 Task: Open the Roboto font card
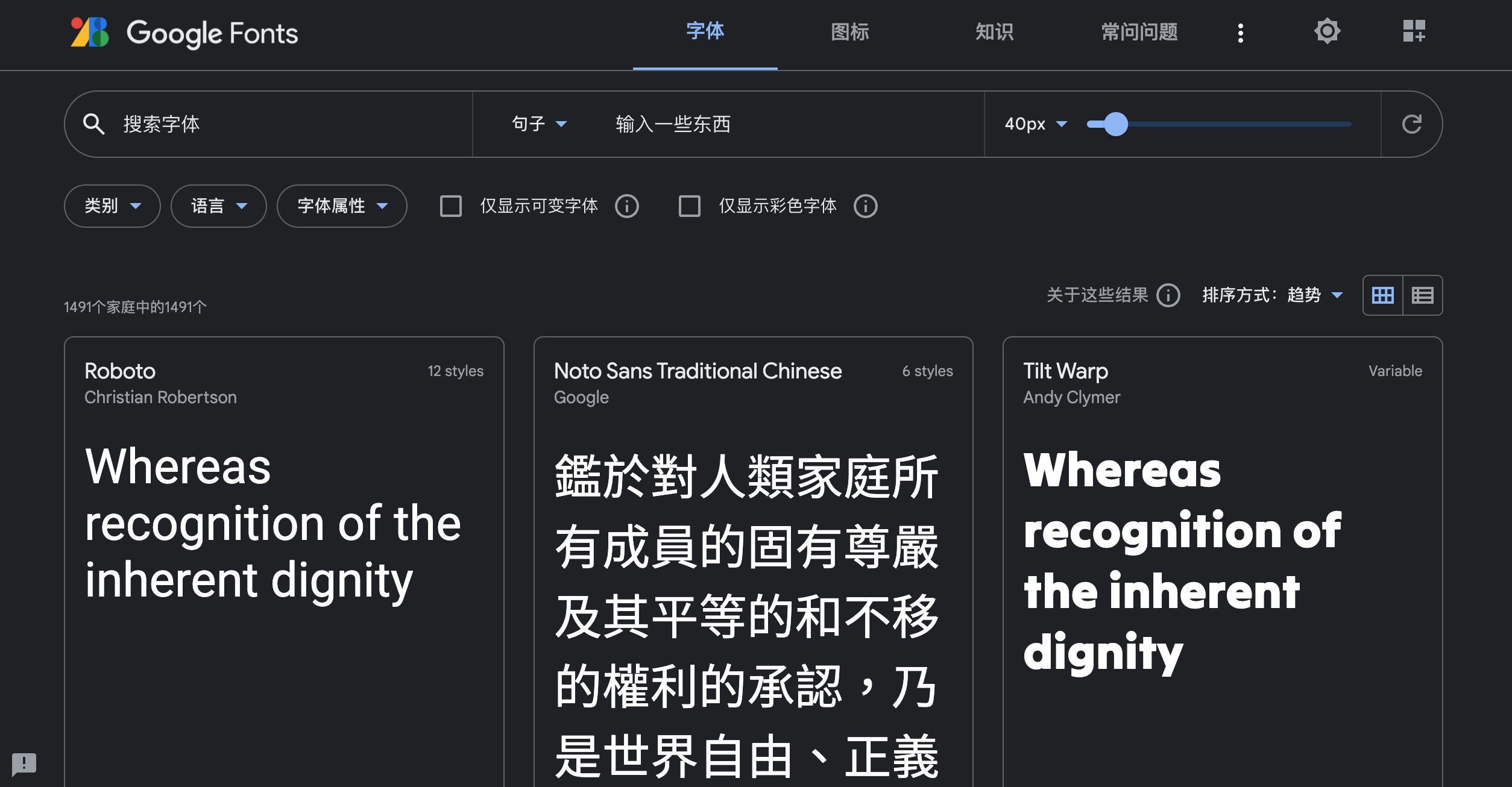[284, 562]
